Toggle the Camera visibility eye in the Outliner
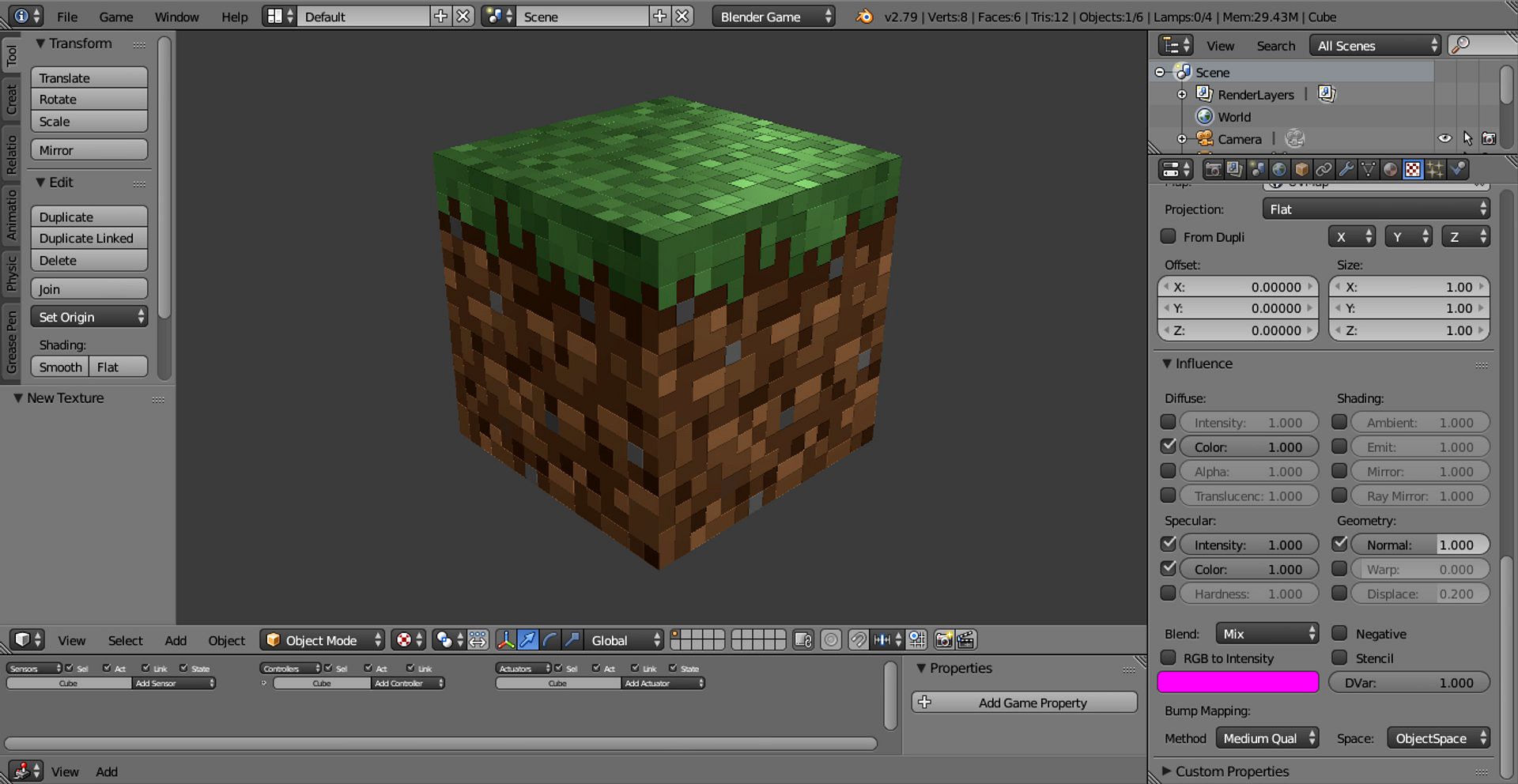Image resolution: width=1518 pixels, height=784 pixels. [1444, 138]
